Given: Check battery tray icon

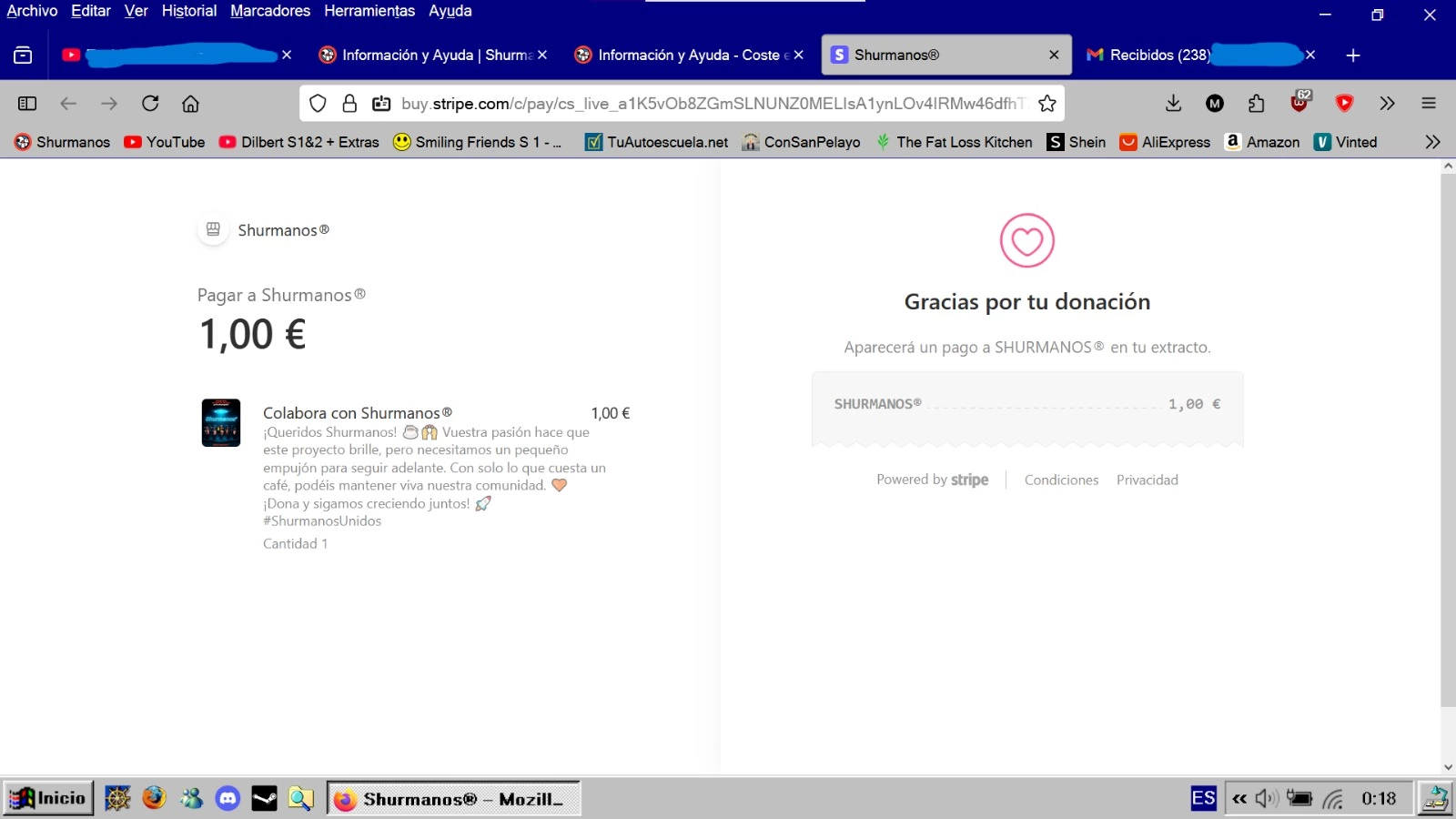Looking at the screenshot, I should click(x=1299, y=798).
